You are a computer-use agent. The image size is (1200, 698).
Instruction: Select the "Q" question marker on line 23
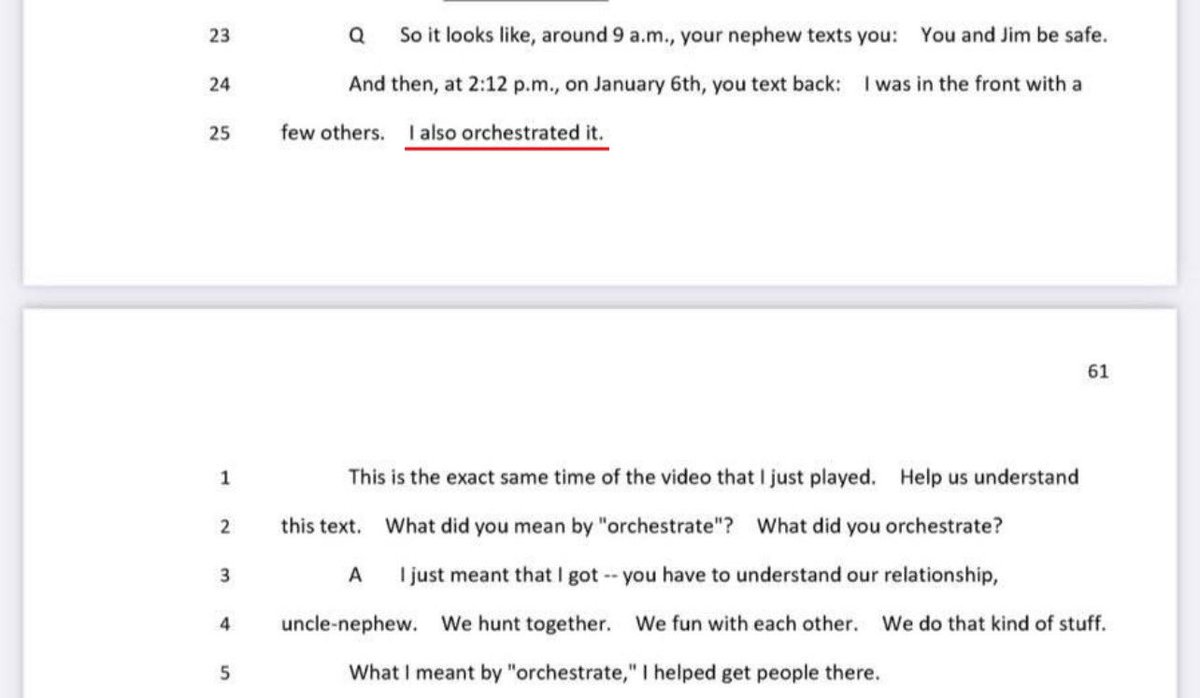click(356, 36)
